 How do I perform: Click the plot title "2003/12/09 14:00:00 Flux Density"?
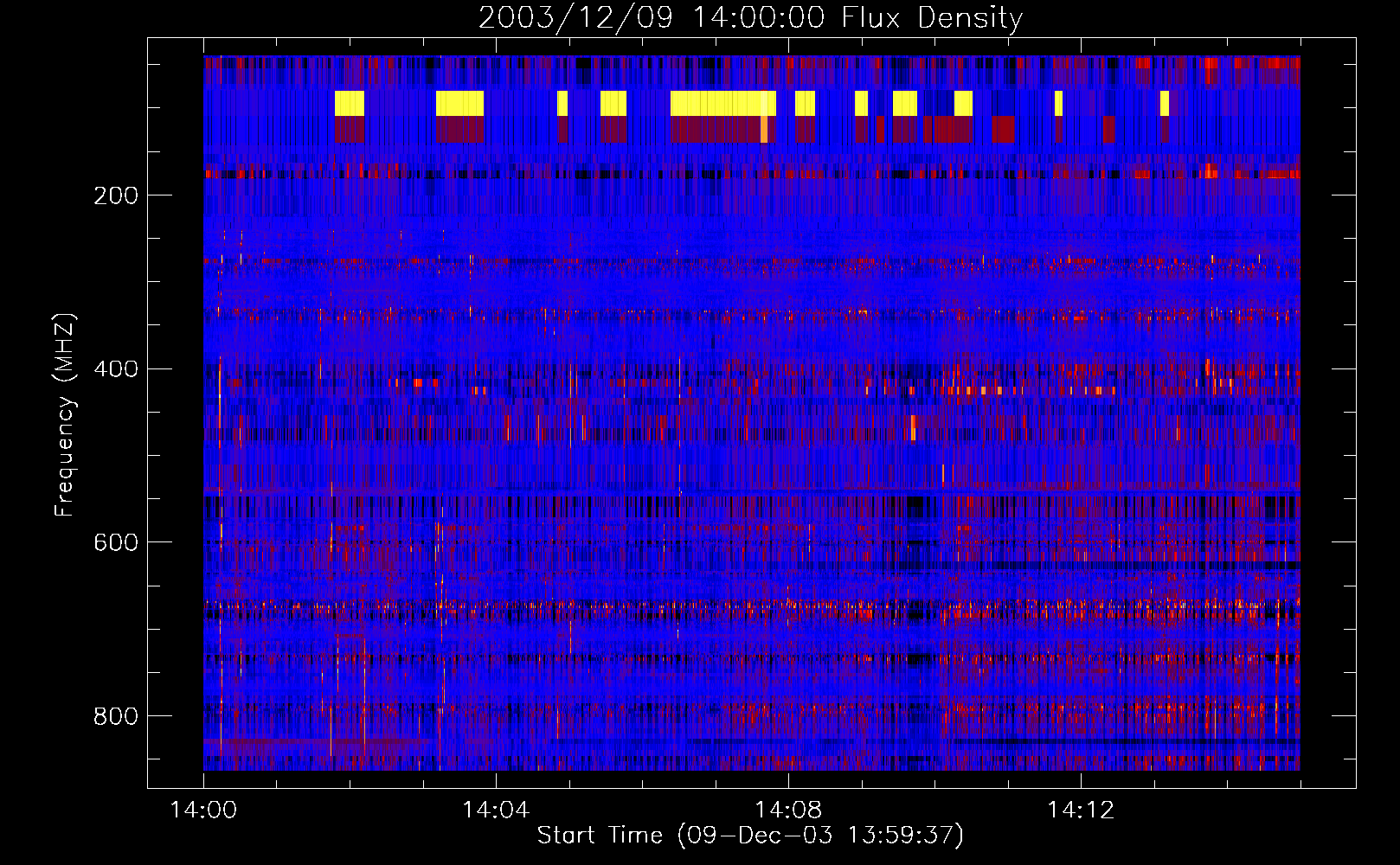751,17
